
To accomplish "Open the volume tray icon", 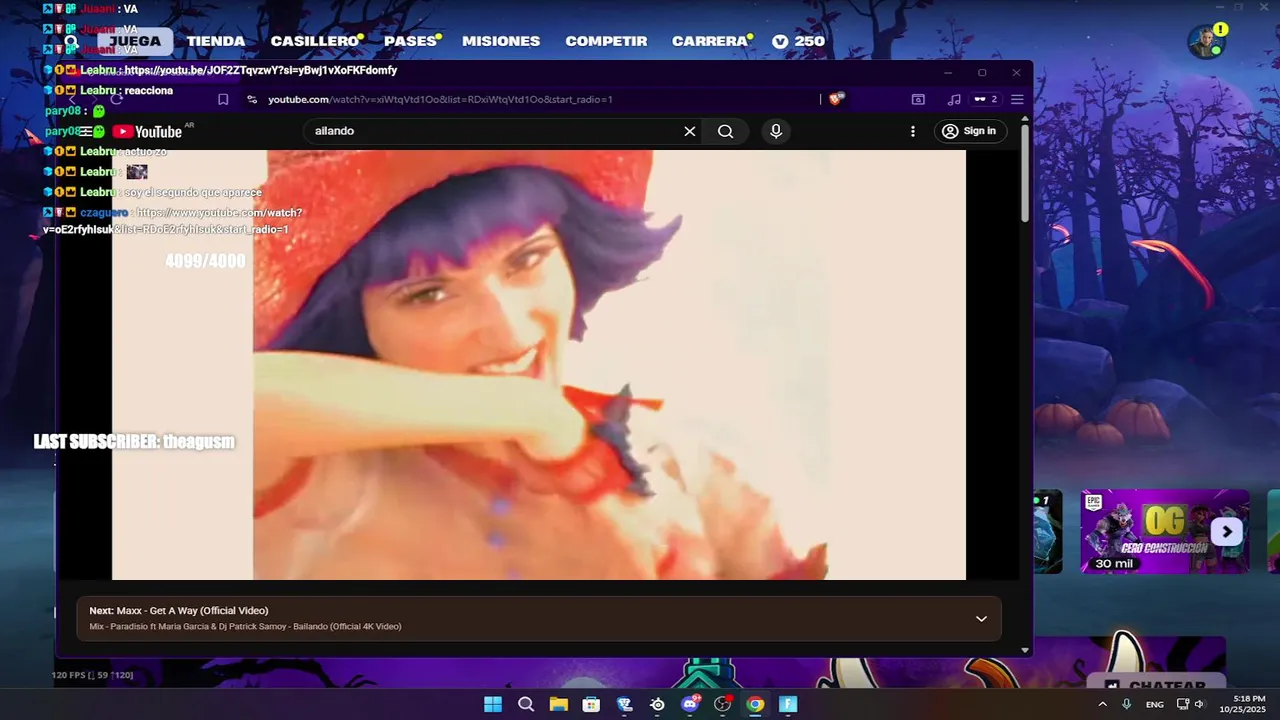I will pyautogui.click(x=1200, y=704).
